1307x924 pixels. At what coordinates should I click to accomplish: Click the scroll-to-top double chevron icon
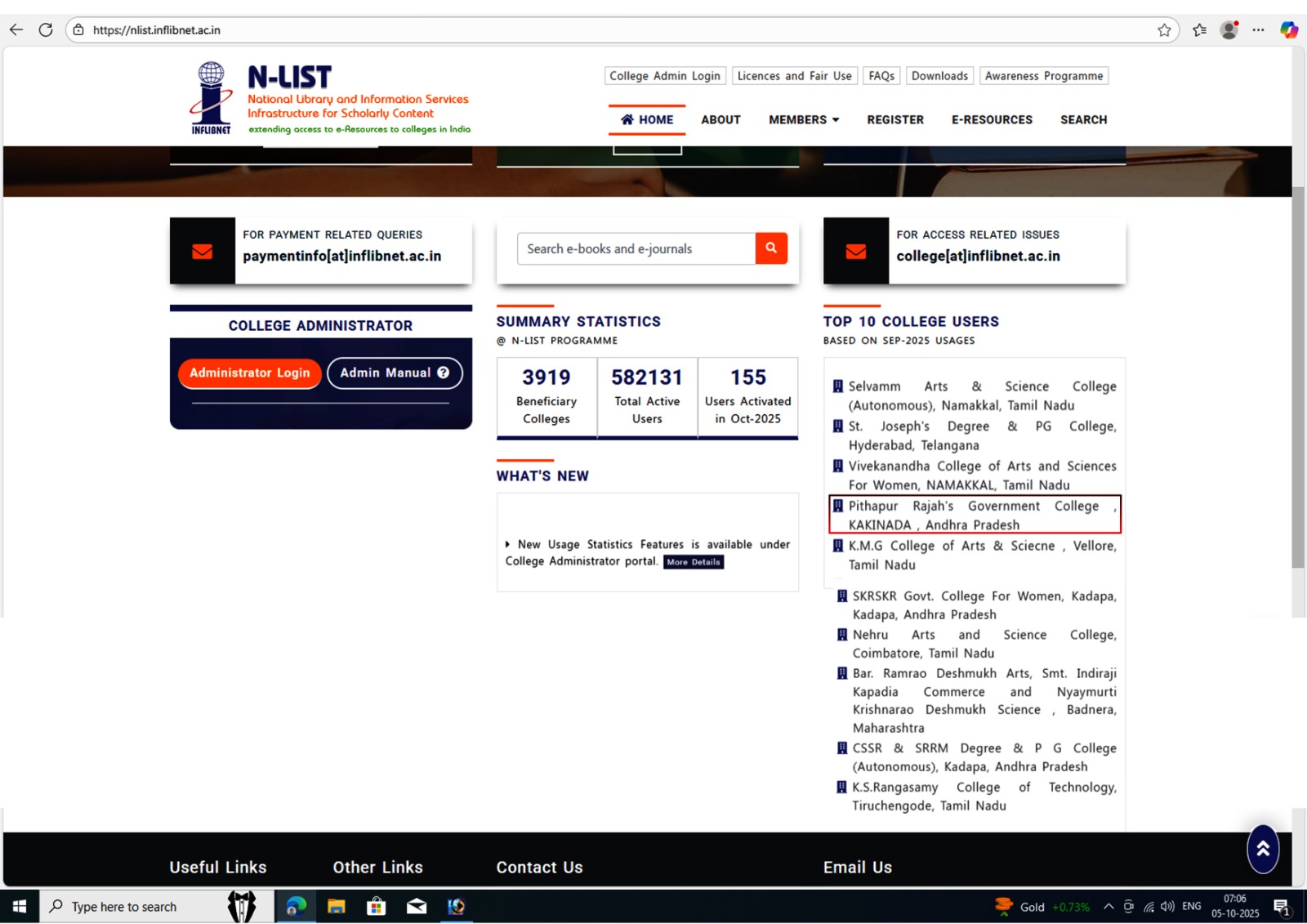(1262, 849)
